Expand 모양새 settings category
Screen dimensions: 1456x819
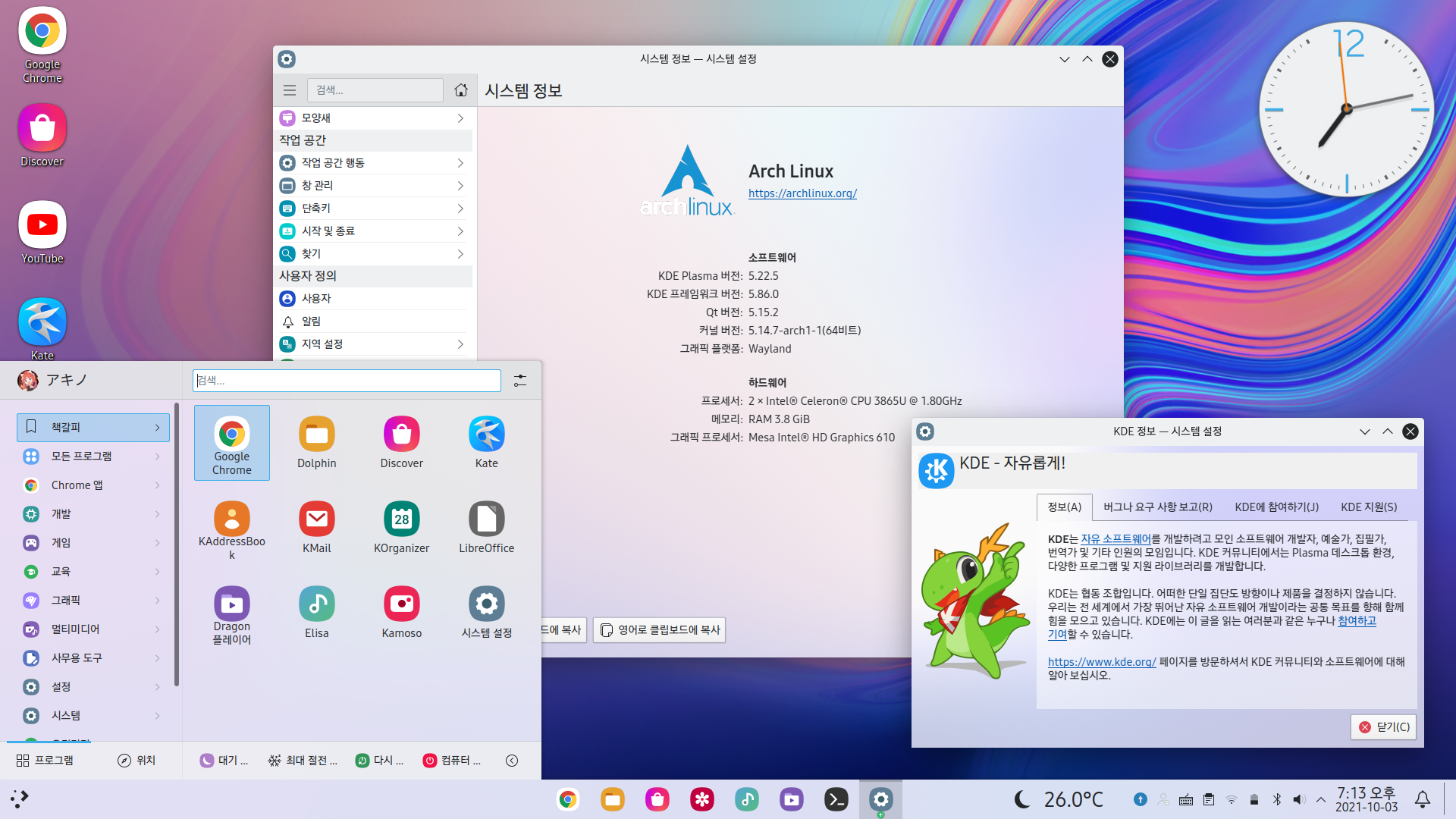pyautogui.click(x=375, y=118)
